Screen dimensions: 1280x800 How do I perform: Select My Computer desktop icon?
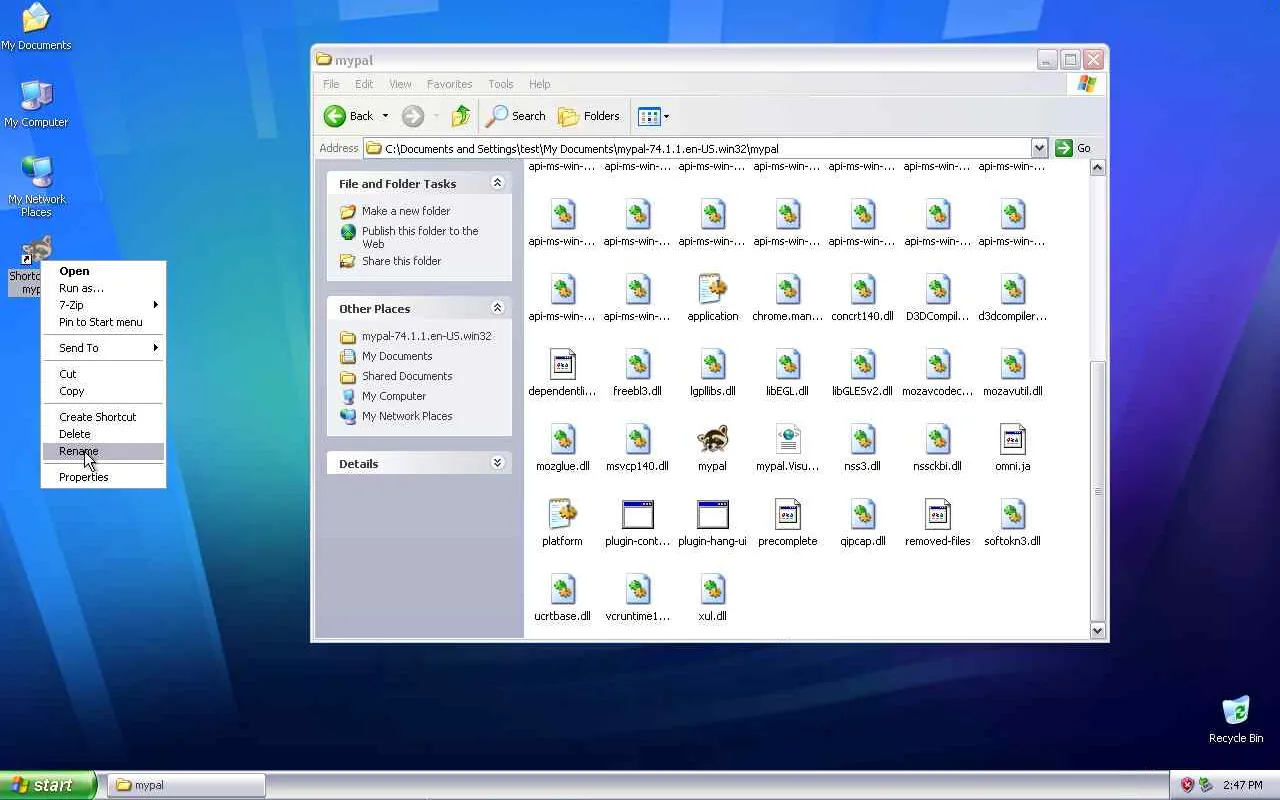click(x=36, y=104)
